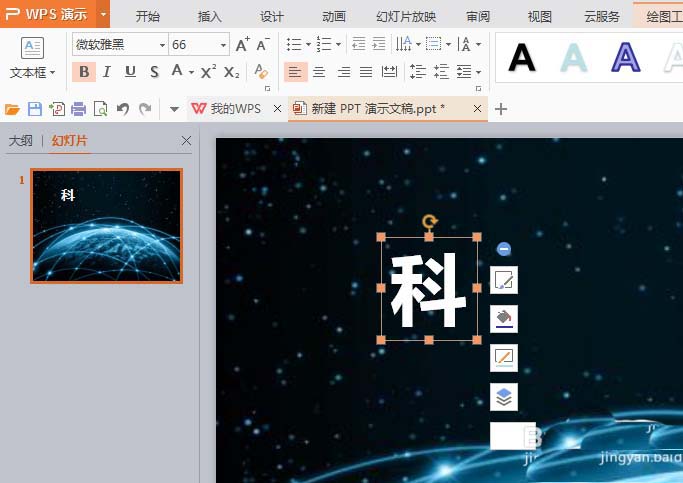Click bullet list icon
Screen dimensions: 683x483
click(294, 44)
